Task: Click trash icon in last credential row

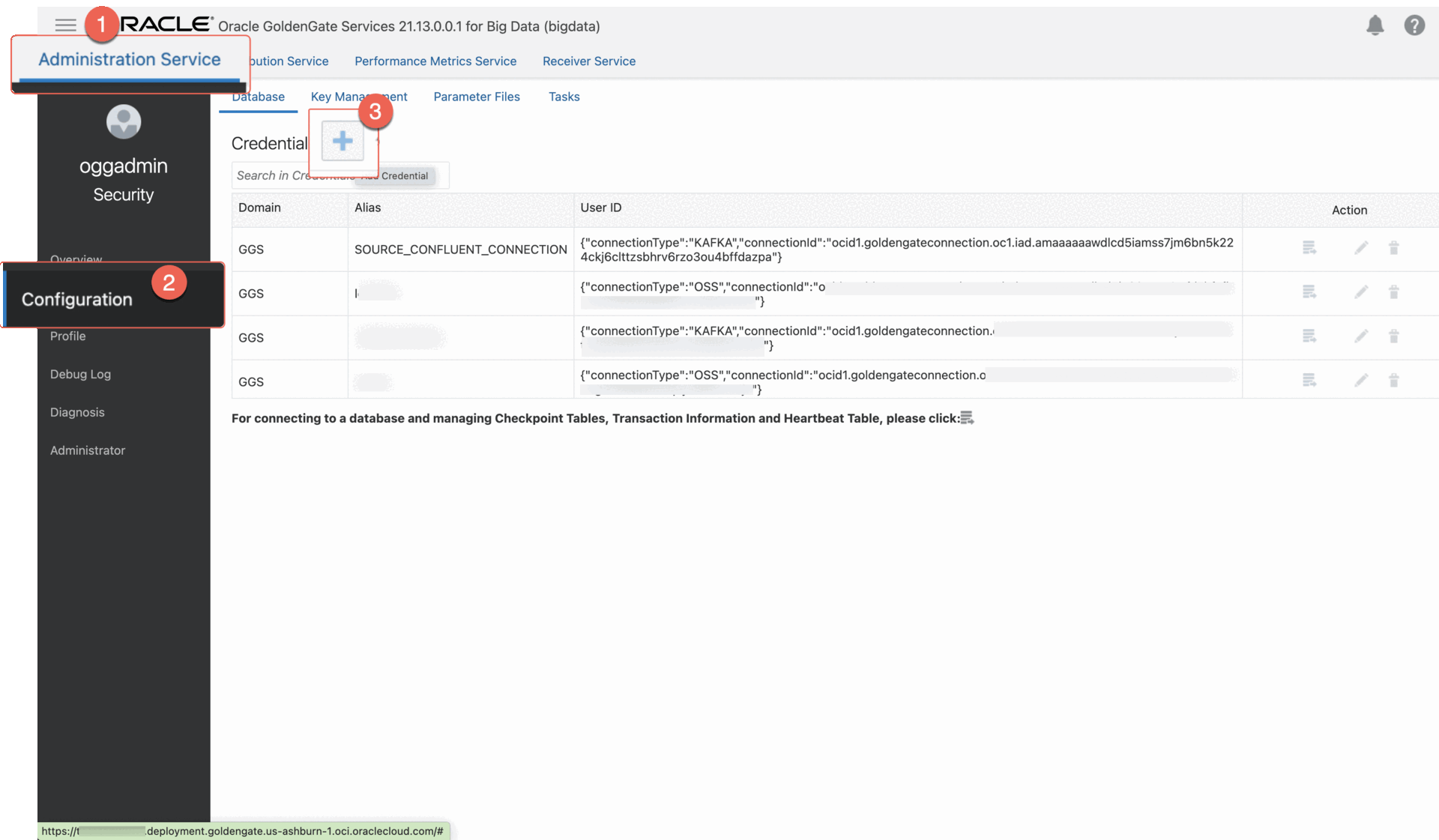Action: pyautogui.click(x=1393, y=381)
